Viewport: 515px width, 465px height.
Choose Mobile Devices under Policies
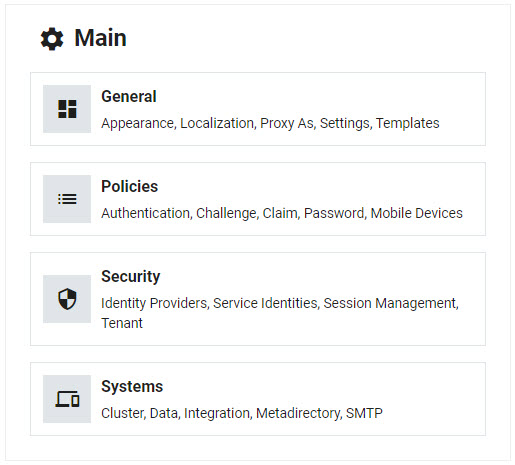(417, 213)
